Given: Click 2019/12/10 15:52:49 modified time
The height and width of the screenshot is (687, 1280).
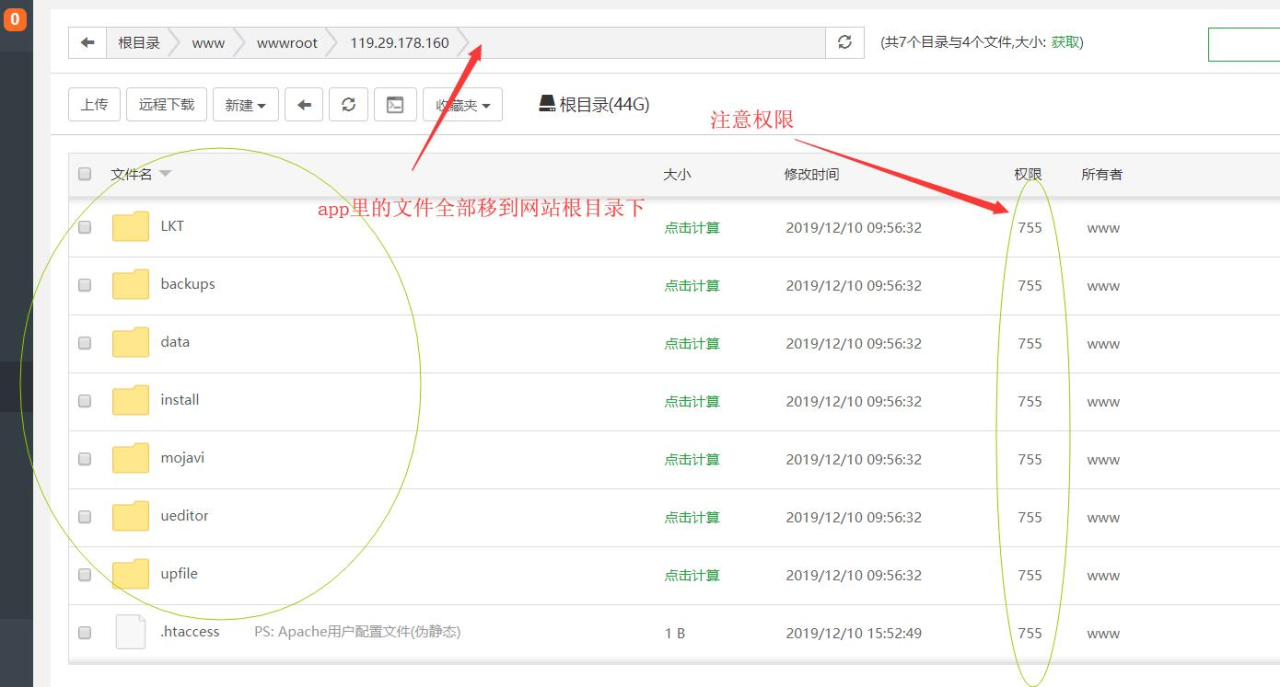Looking at the screenshot, I should tap(854, 633).
